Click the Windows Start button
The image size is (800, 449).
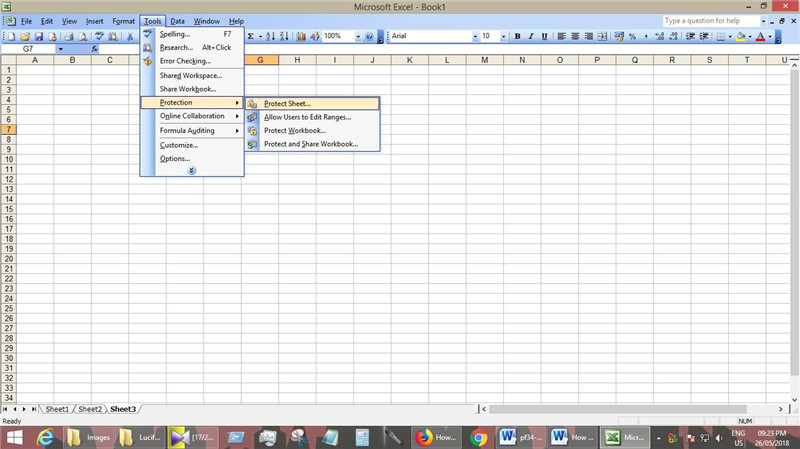tap(14, 438)
